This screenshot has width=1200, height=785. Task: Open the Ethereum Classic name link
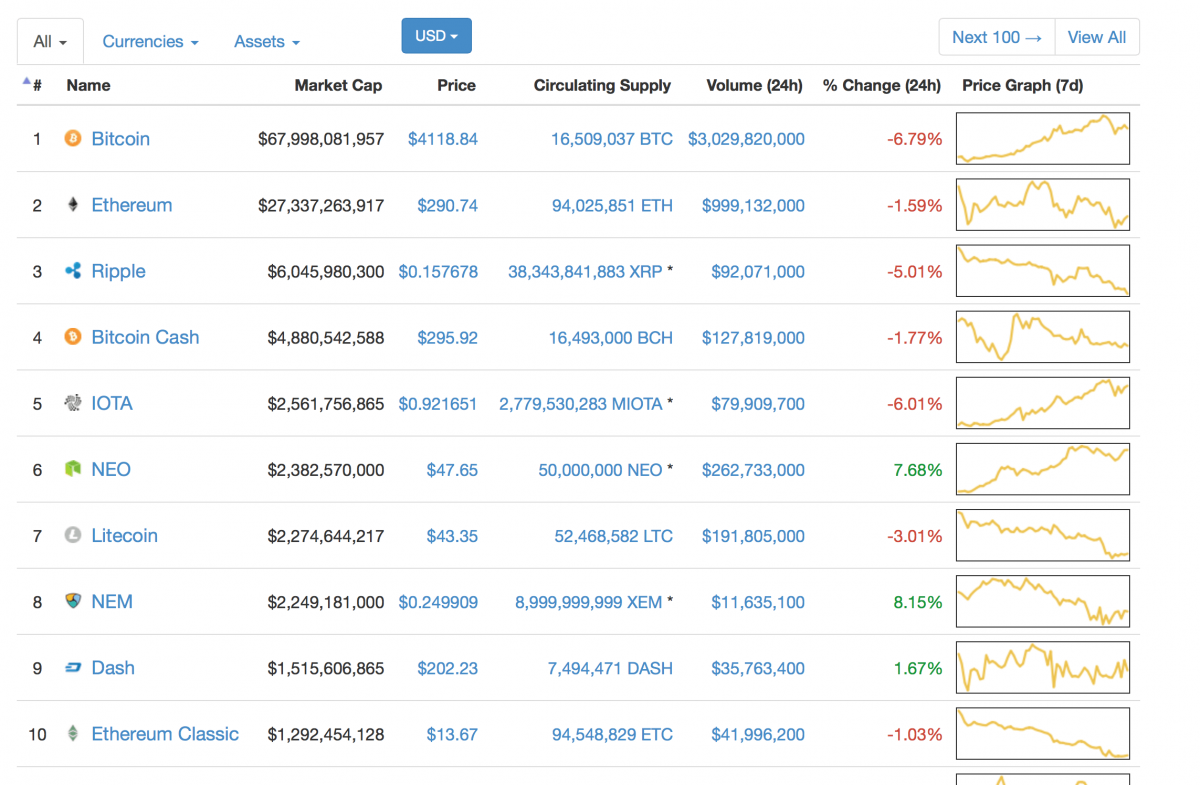165,733
